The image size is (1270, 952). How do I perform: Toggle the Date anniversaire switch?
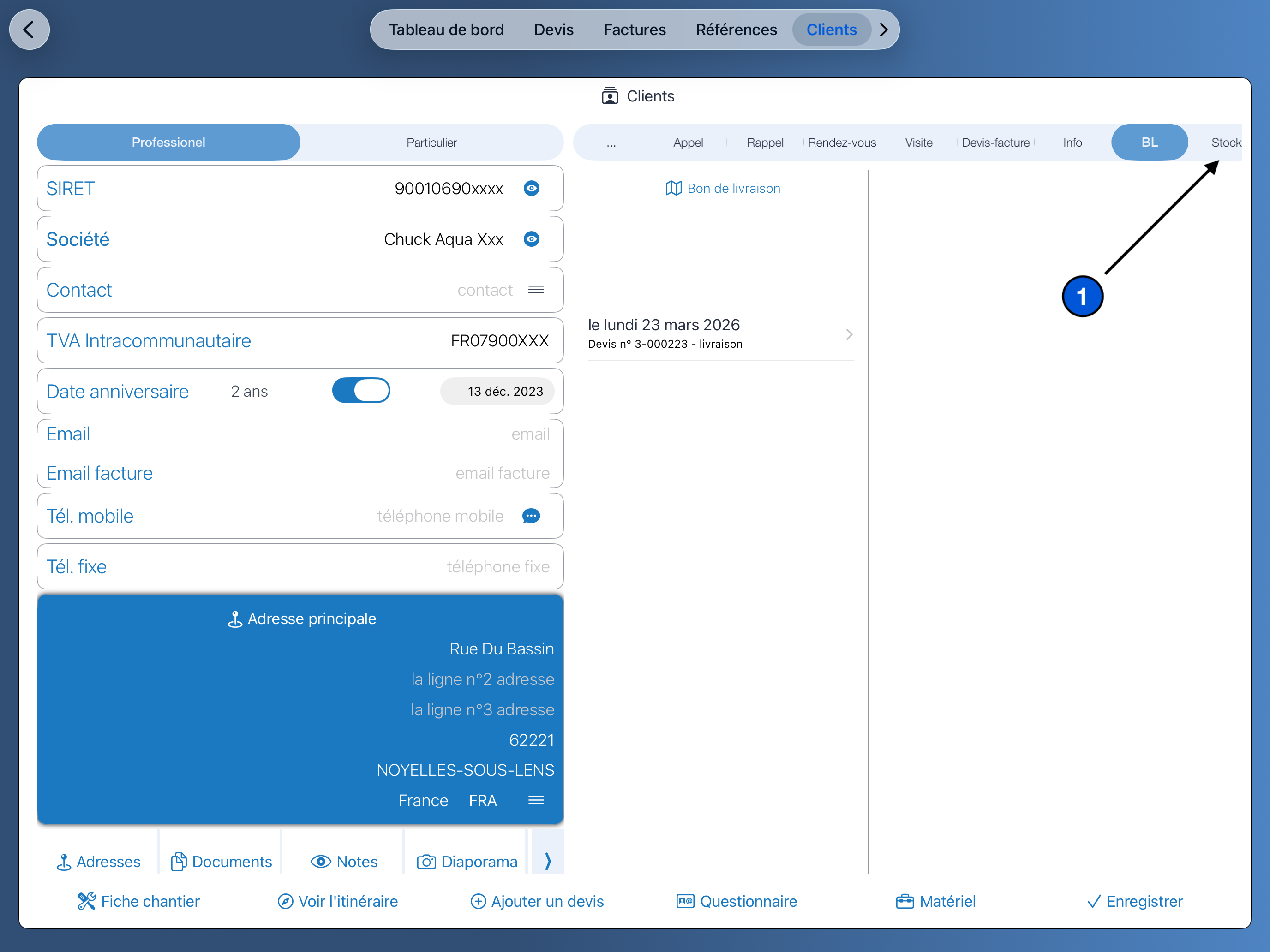click(361, 391)
